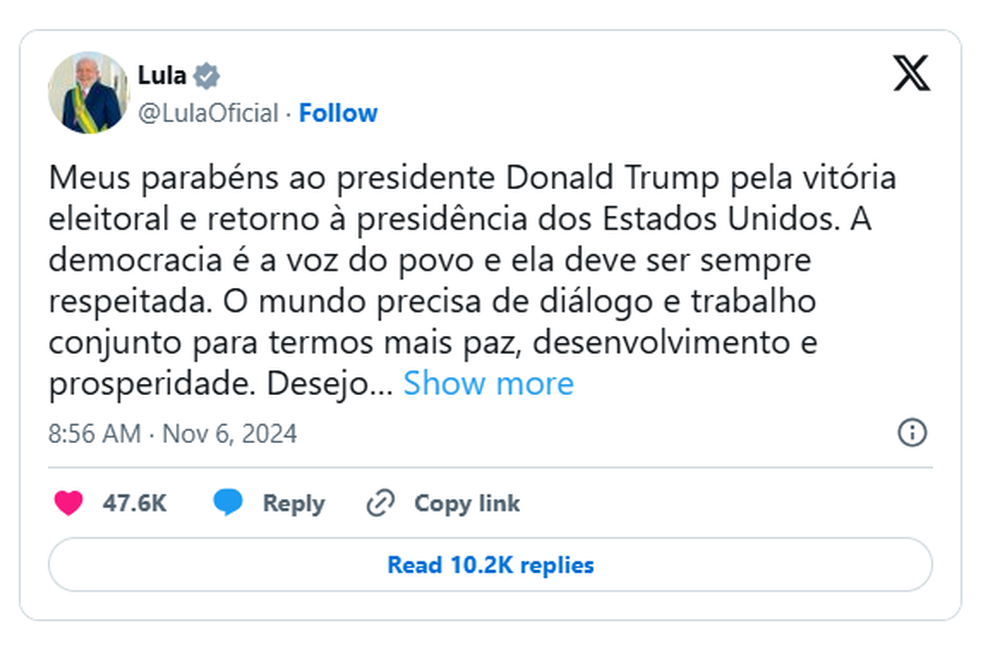This screenshot has height=652, width=1000.
Task: Click the heart icon to like the post
Action: pyautogui.click(x=65, y=503)
